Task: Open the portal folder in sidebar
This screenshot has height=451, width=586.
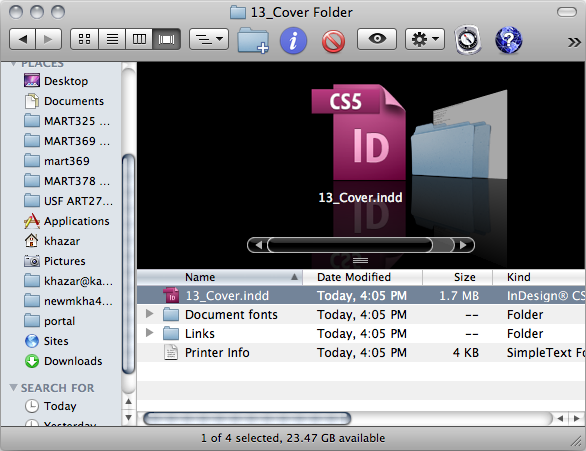Action: (x=49, y=321)
